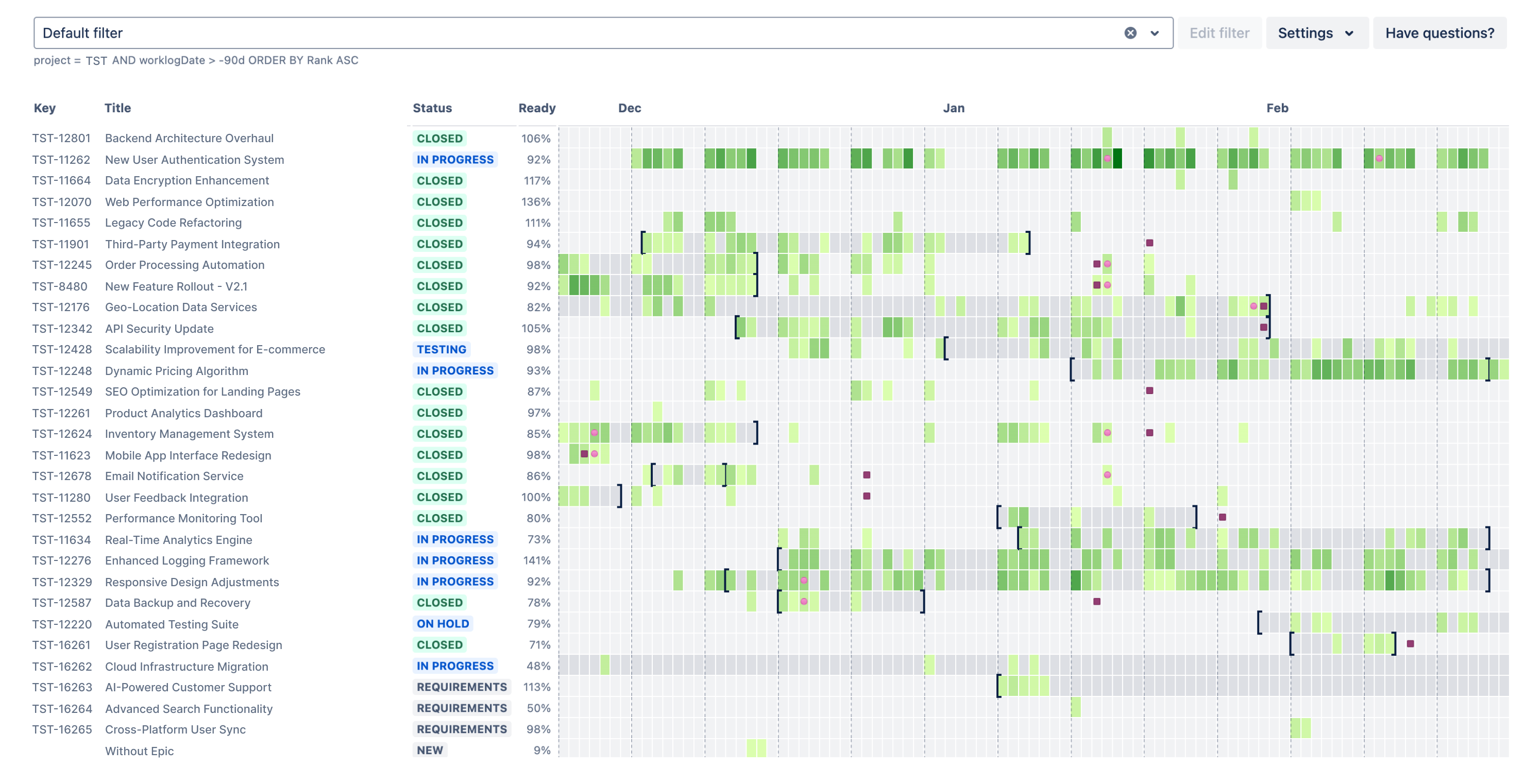Viewport: 1525px width, 784px height.
Task: Sort the table by the Ready column header
Action: click(x=536, y=108)
